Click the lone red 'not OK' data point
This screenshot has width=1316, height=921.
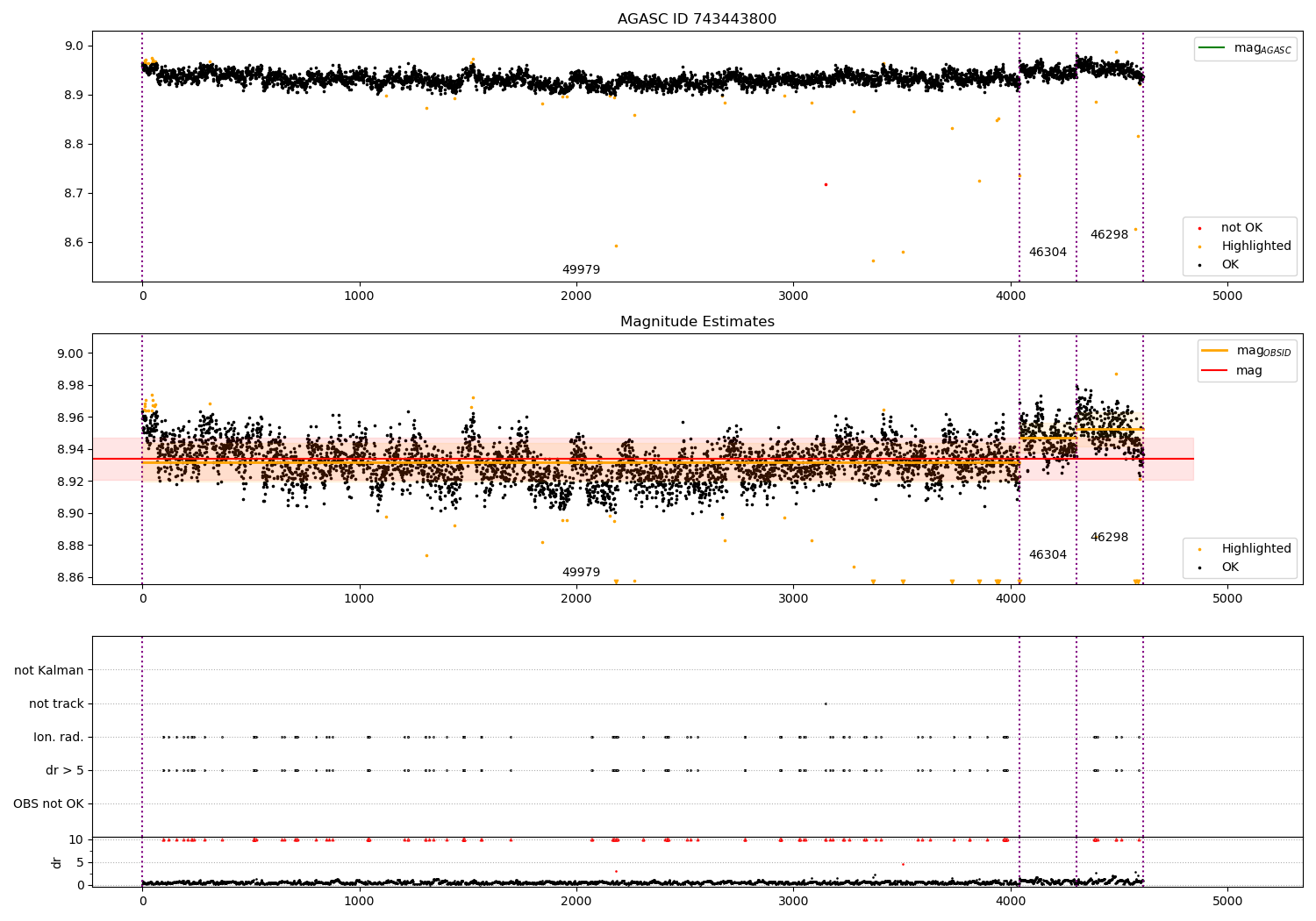tap(826, 184)
